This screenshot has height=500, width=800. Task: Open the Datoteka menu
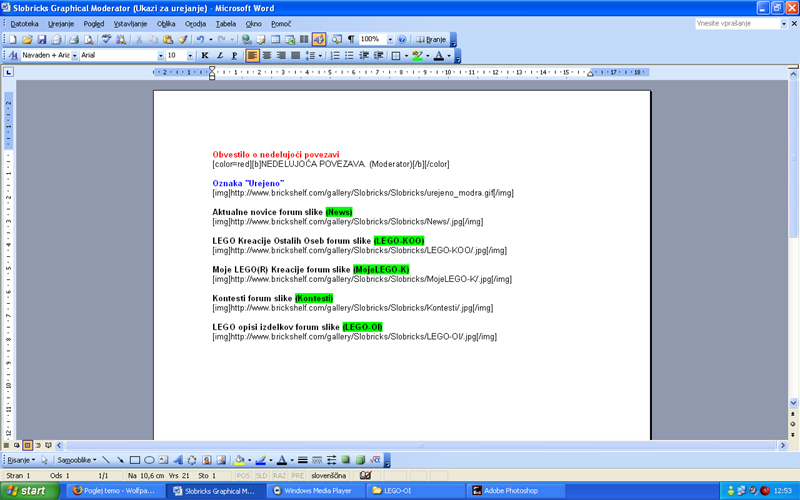click(24, 23)
